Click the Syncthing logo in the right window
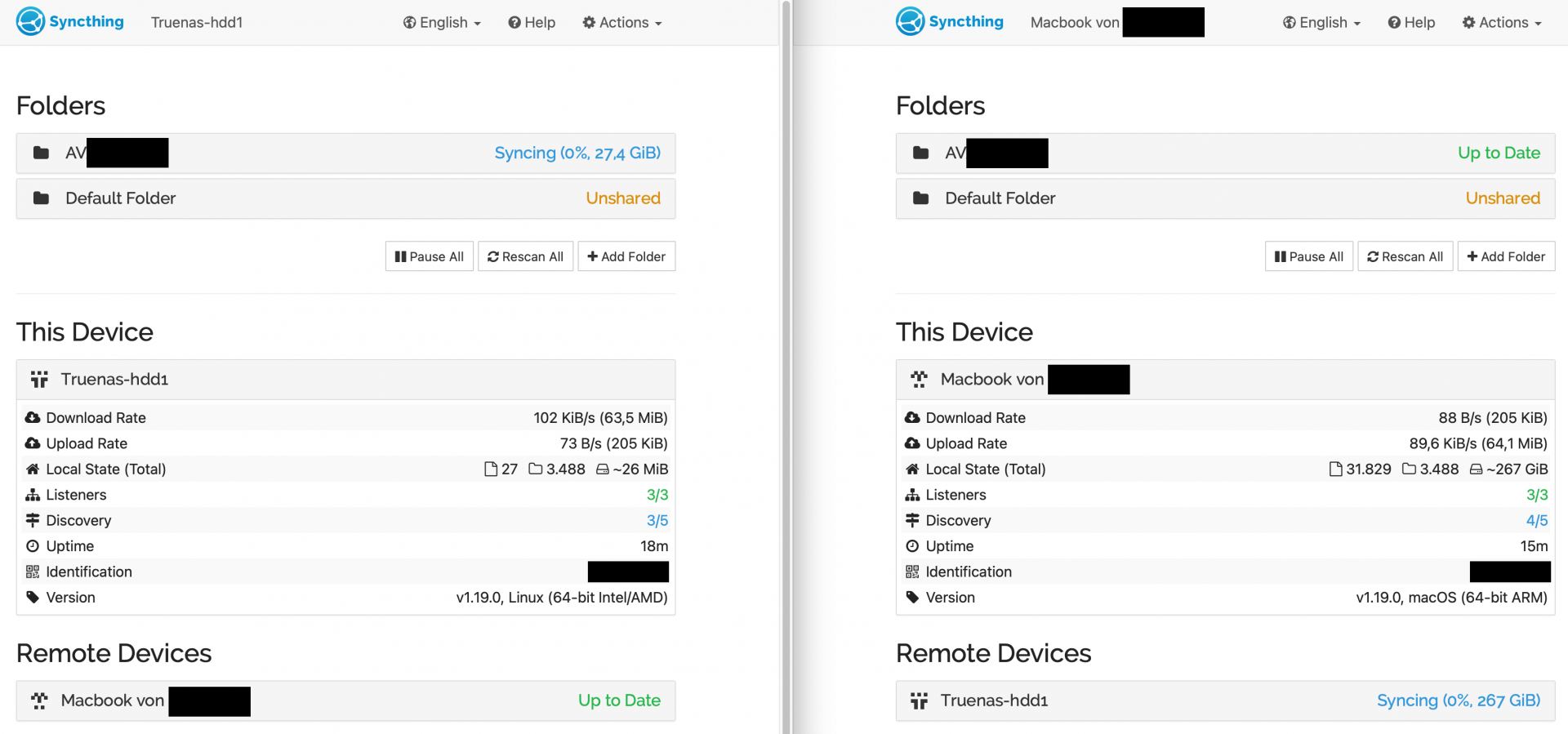 click(x=950, y=22)
